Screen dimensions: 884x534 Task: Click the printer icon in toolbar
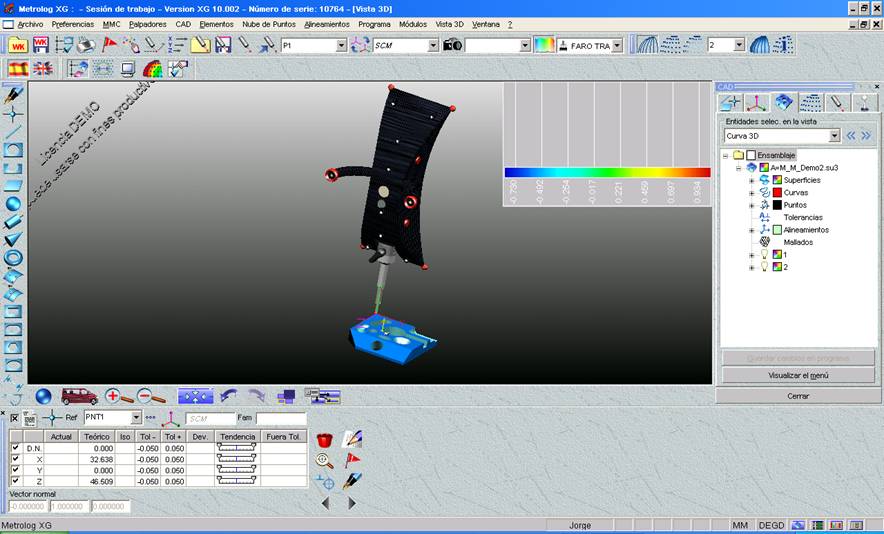[86, 45]
